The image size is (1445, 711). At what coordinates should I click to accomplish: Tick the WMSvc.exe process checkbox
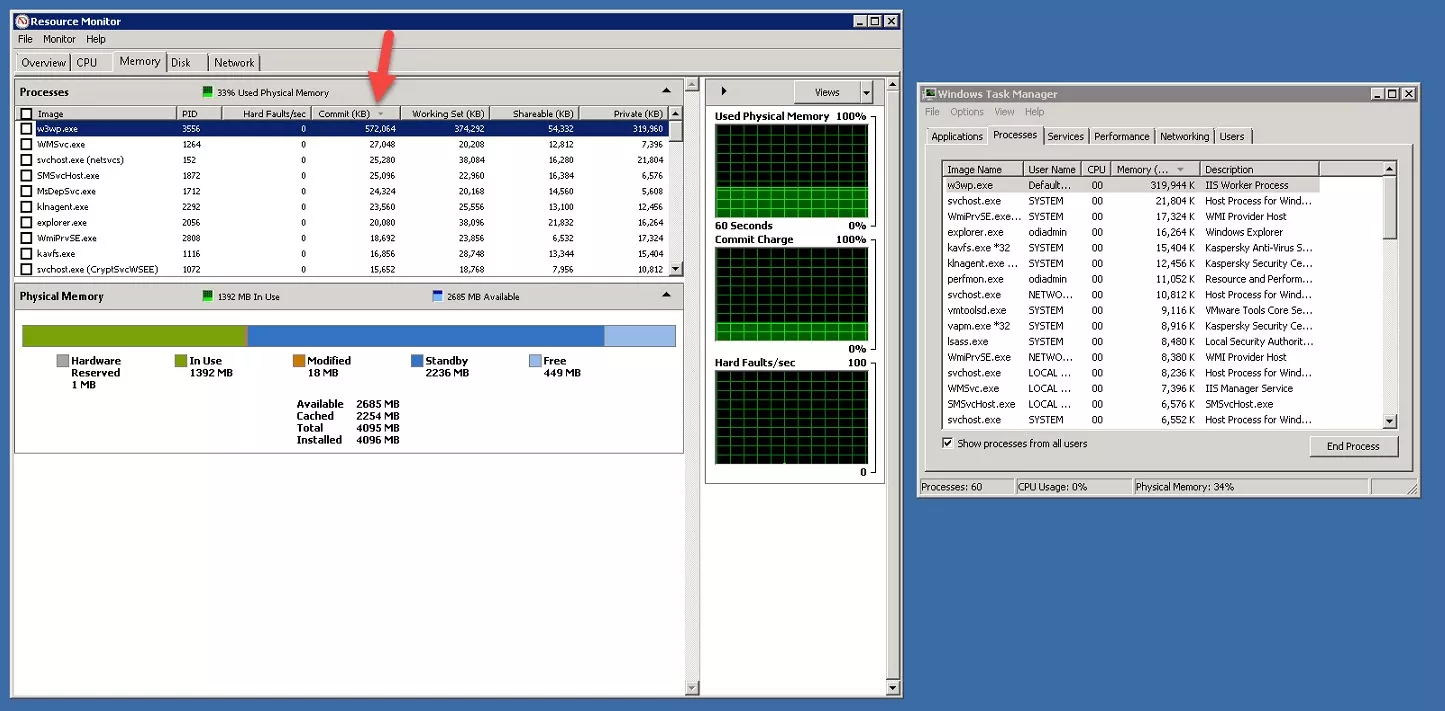(27, 144)
